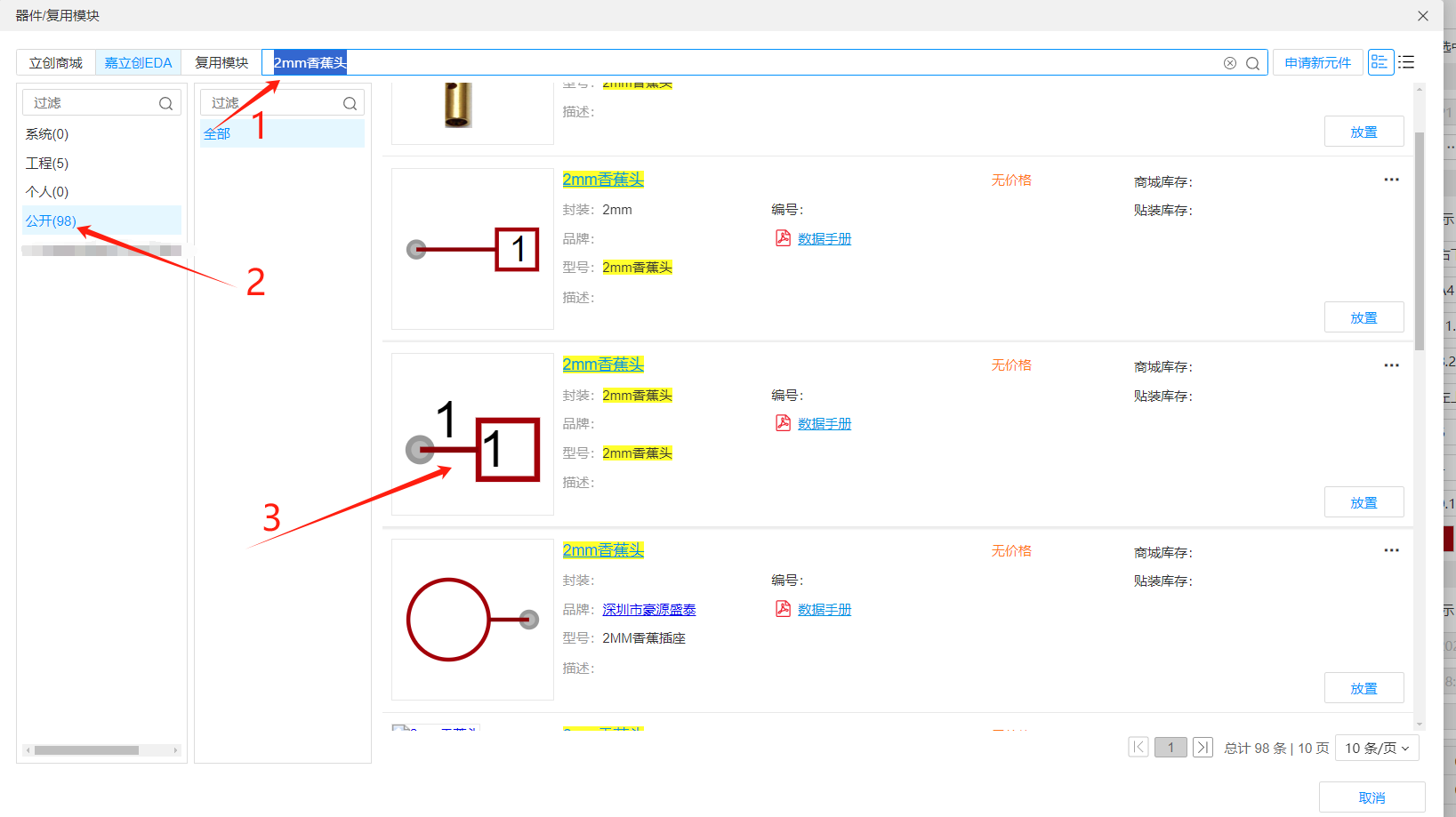1456x817 pixels.
Task: Click 放置 for the 封装 2mm香蕉头 result
Action: coord(1363,502)
